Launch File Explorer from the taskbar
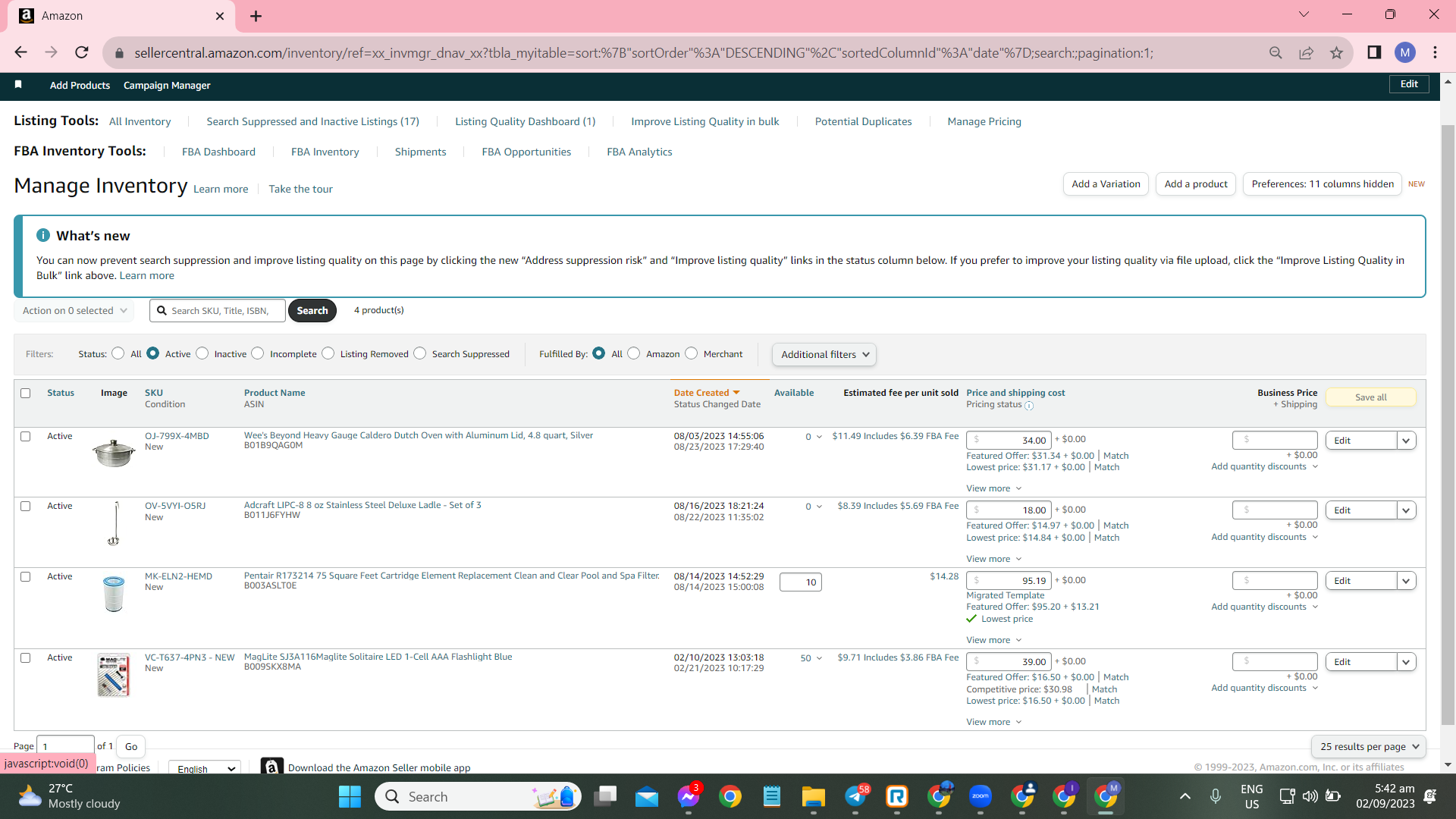Screen dimensions: 1456x819 click(814, 796)
